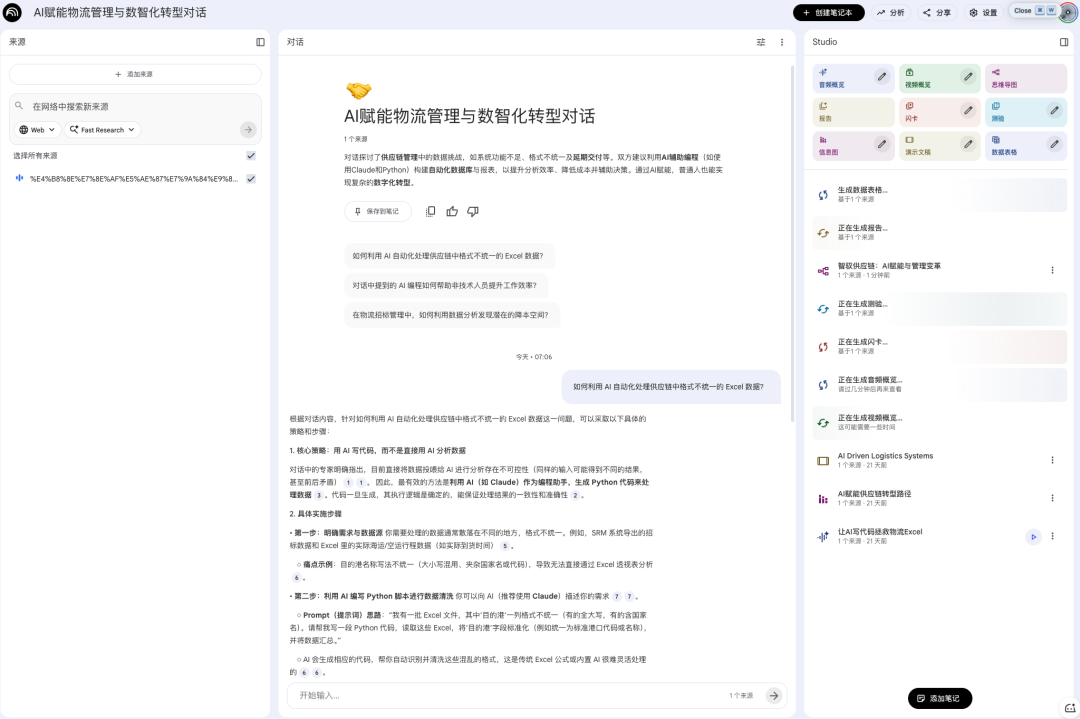Send message with arrow button

point(774,696)
